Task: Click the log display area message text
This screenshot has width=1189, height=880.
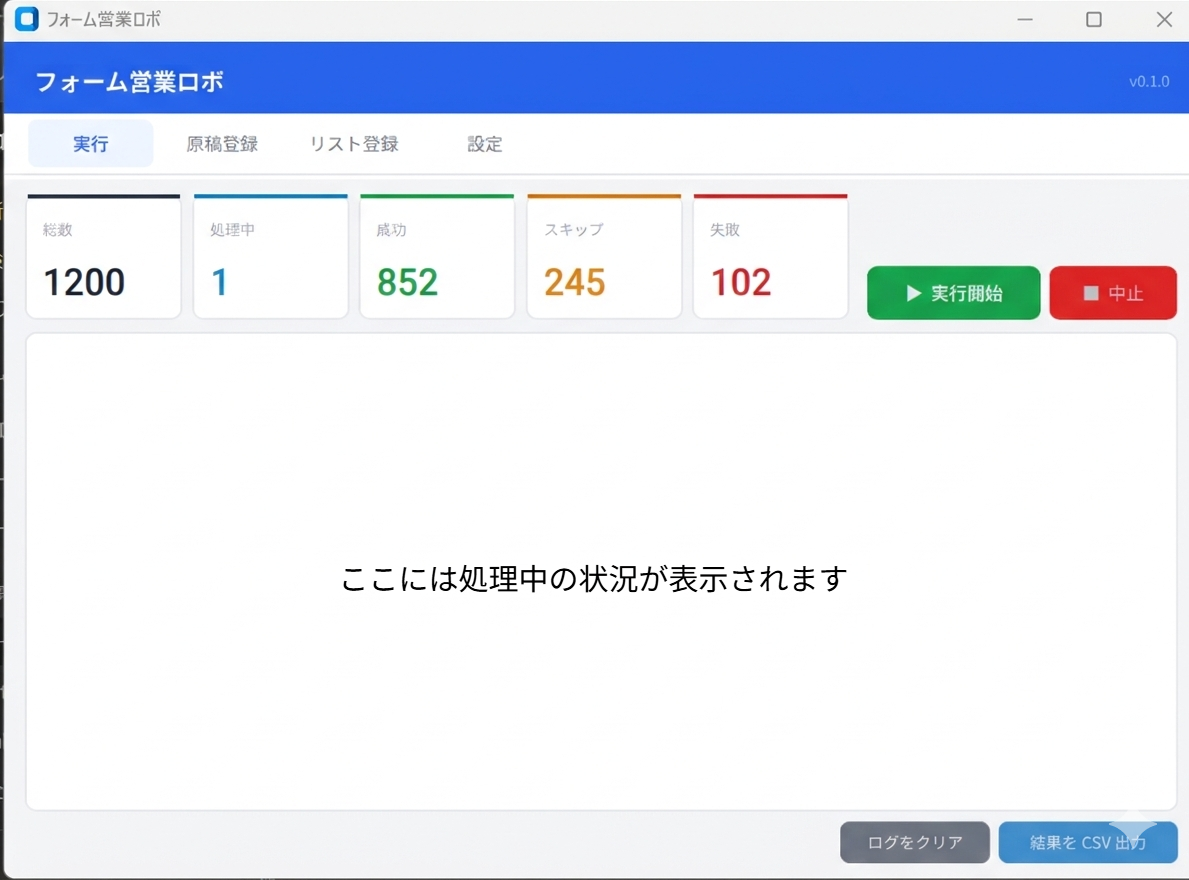Action: [594, 577]
